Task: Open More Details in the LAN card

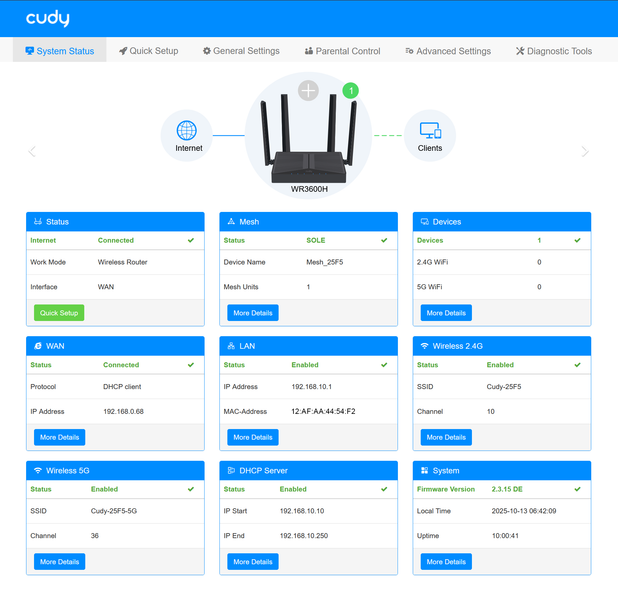Action: [x=253, y=437]
